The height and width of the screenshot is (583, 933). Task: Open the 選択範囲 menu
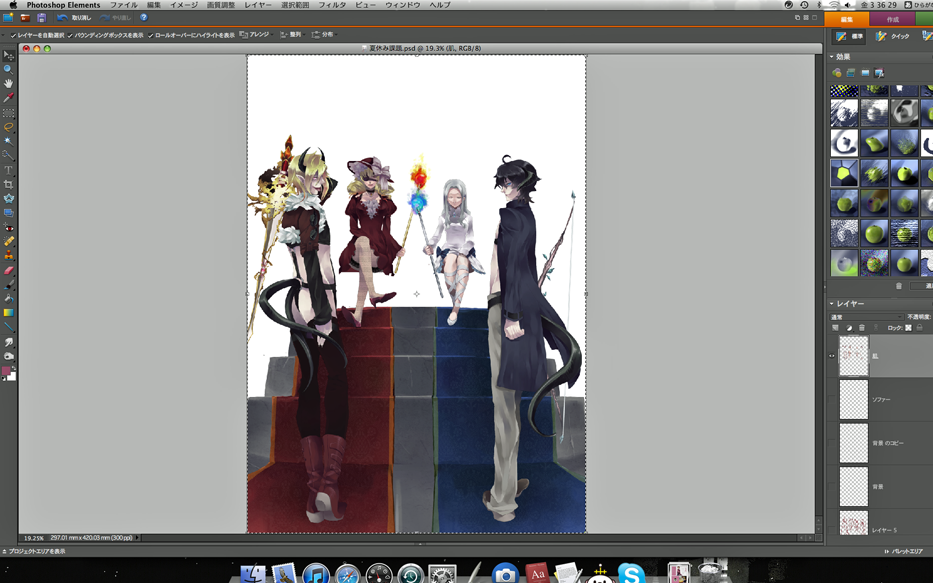(x=295, y=5)
